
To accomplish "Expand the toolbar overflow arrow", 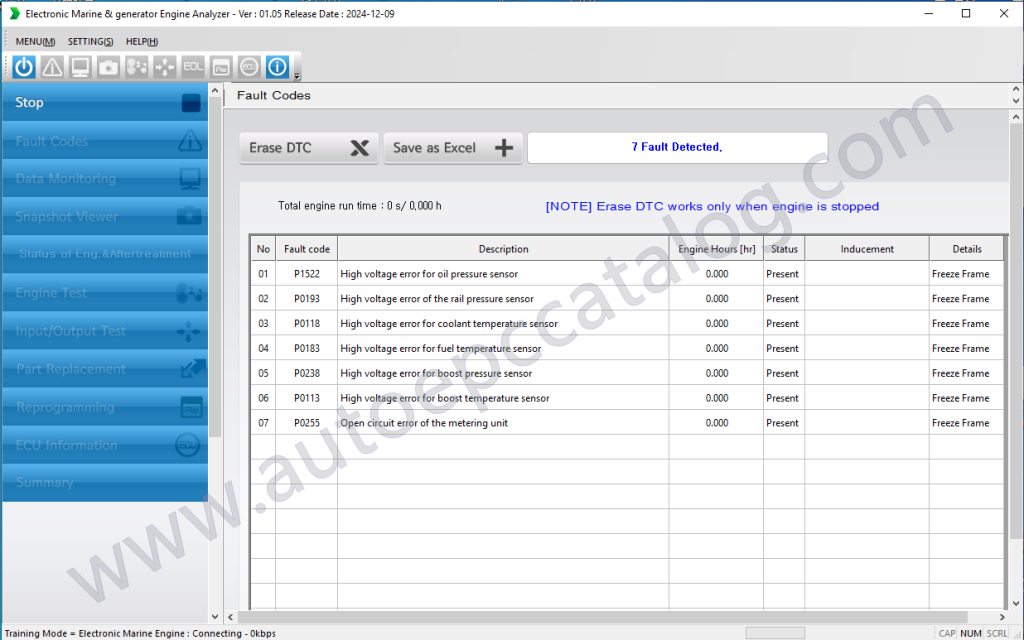I will coord(297,76).
